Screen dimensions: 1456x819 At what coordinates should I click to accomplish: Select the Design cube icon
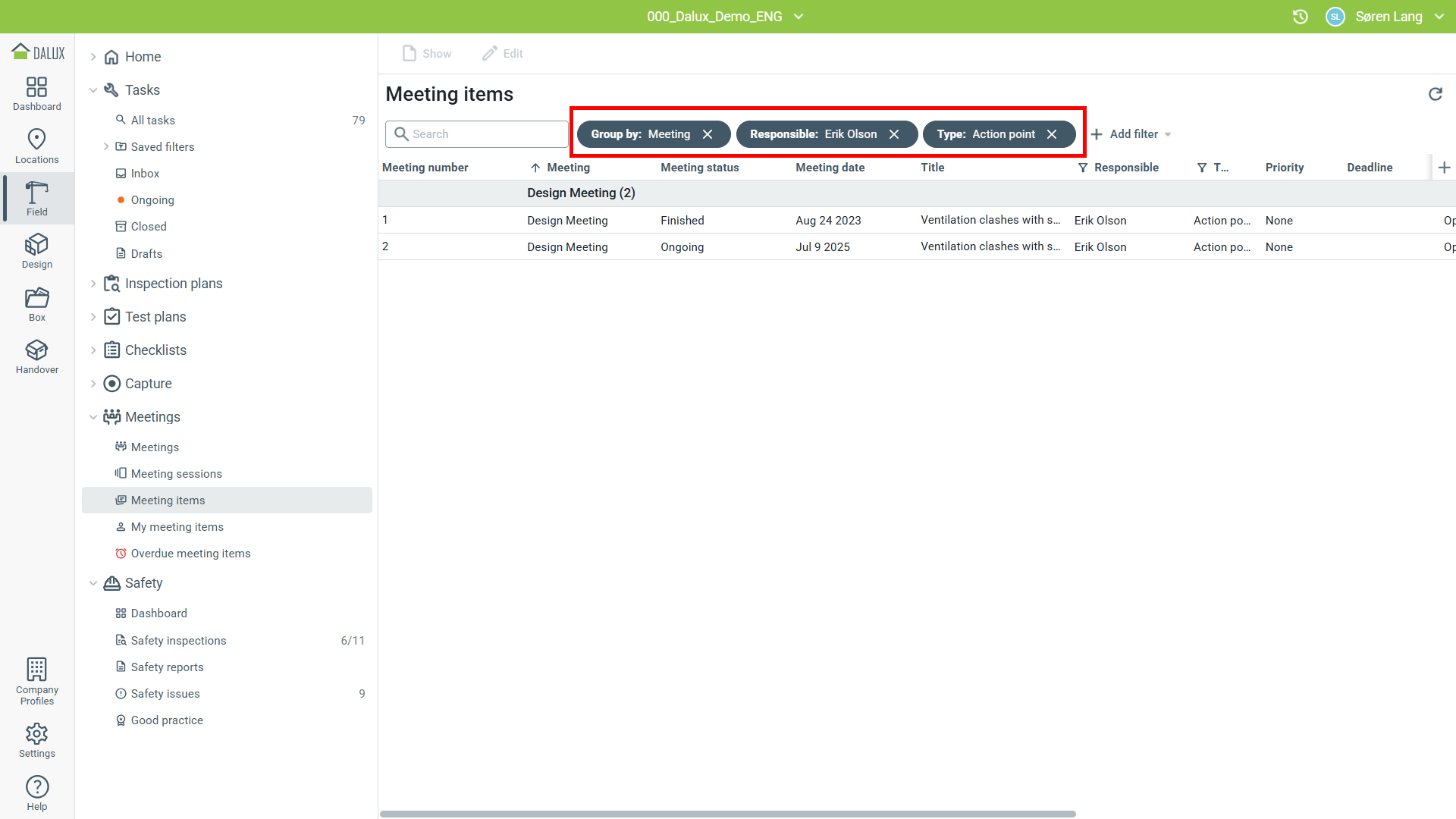(x=36, y=245)
